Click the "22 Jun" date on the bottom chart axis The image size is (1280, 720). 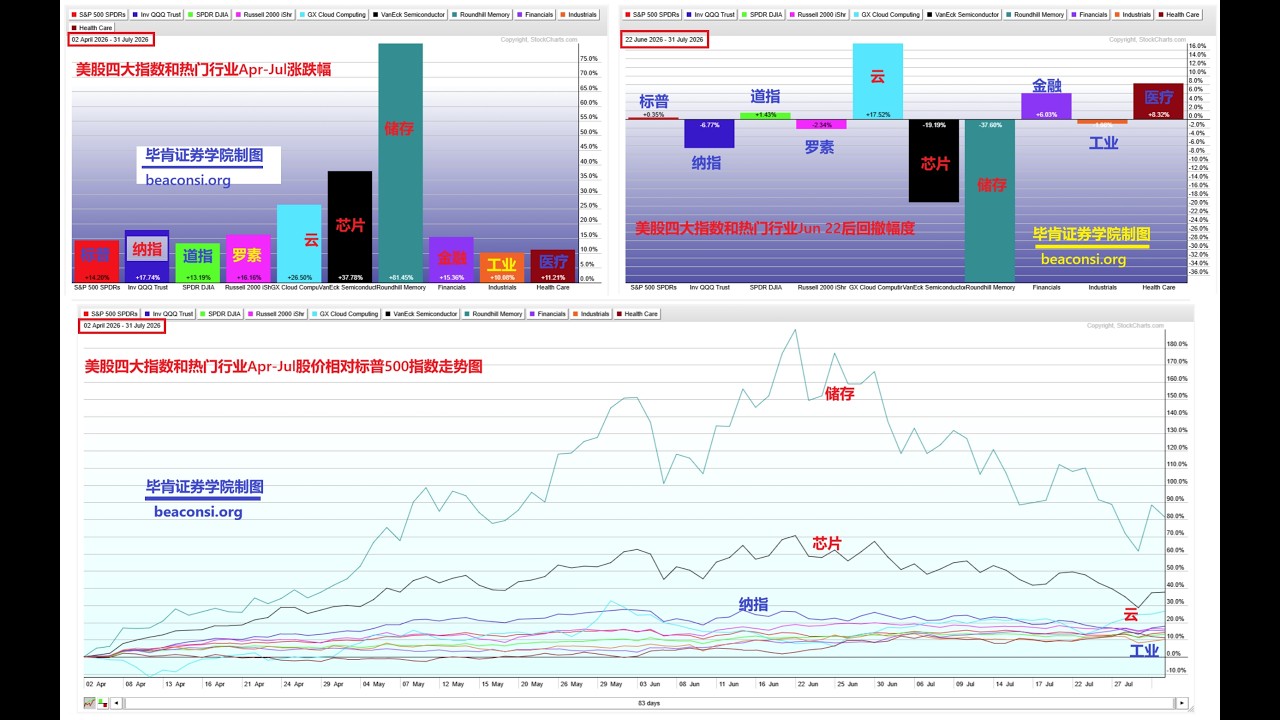(808, 684)
